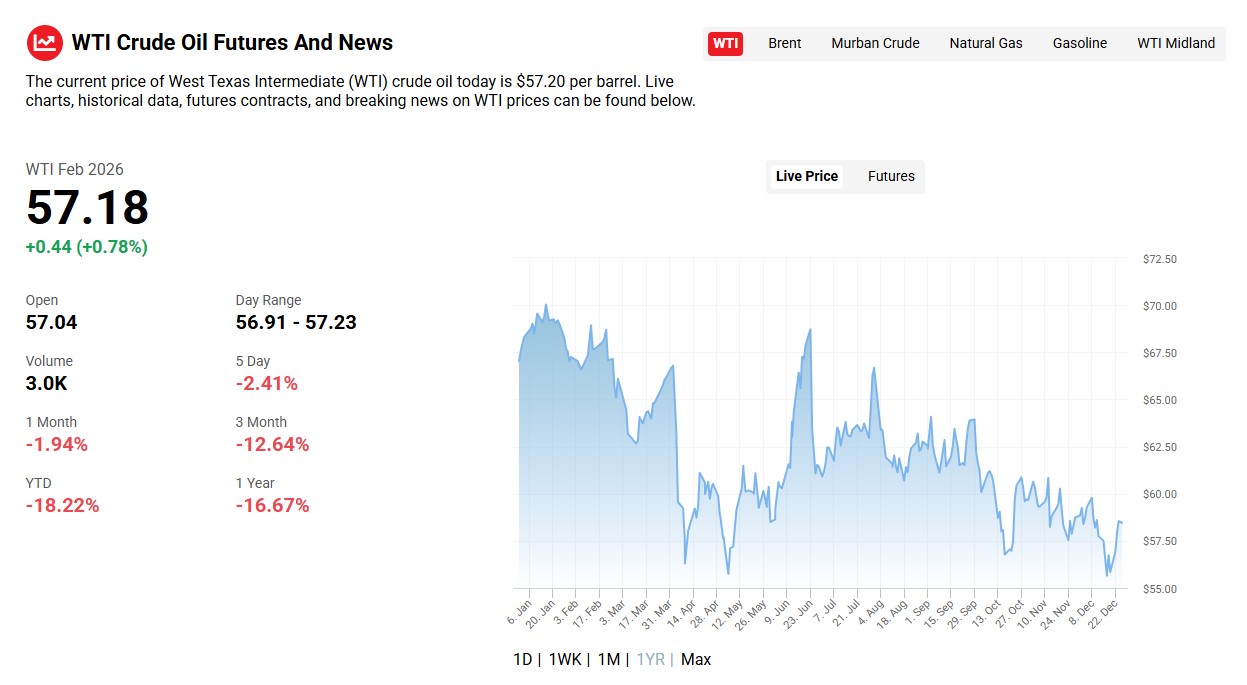Click the YTD -18.22% change value

(62, 505)
